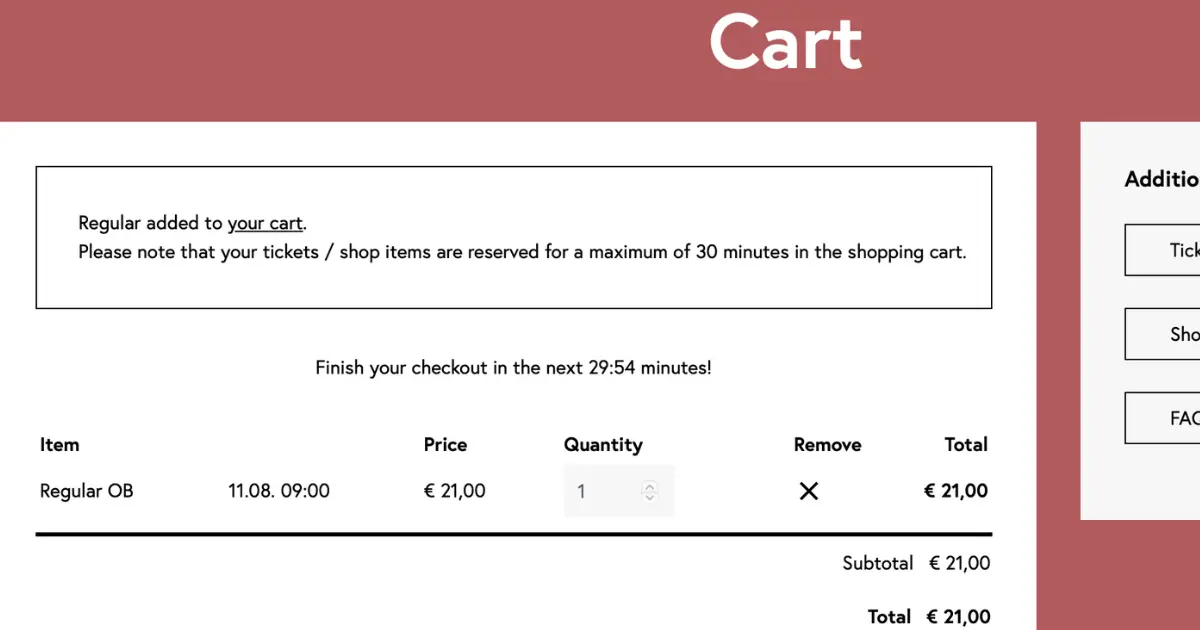
Task: Open the partially visible FAQ button
Action: click(1162, 418)
